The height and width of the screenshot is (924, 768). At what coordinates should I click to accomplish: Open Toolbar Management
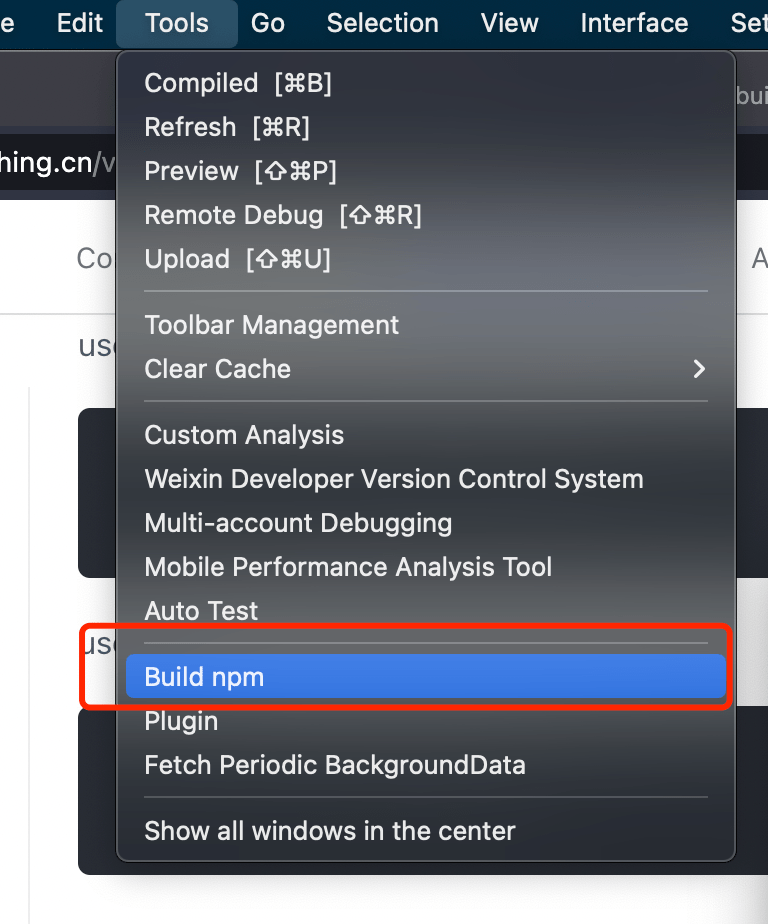pyautogui.click(x=271, y=325)
